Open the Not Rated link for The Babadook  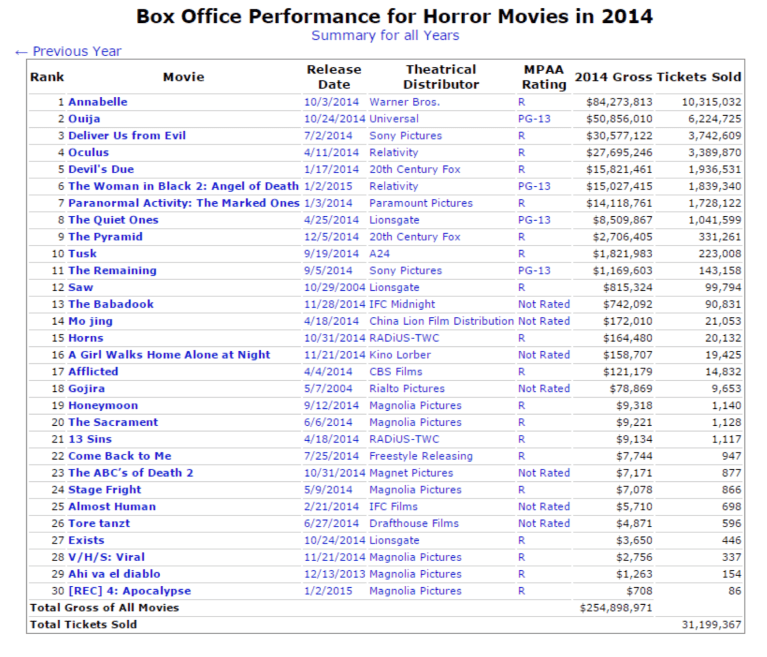point(544,304)
